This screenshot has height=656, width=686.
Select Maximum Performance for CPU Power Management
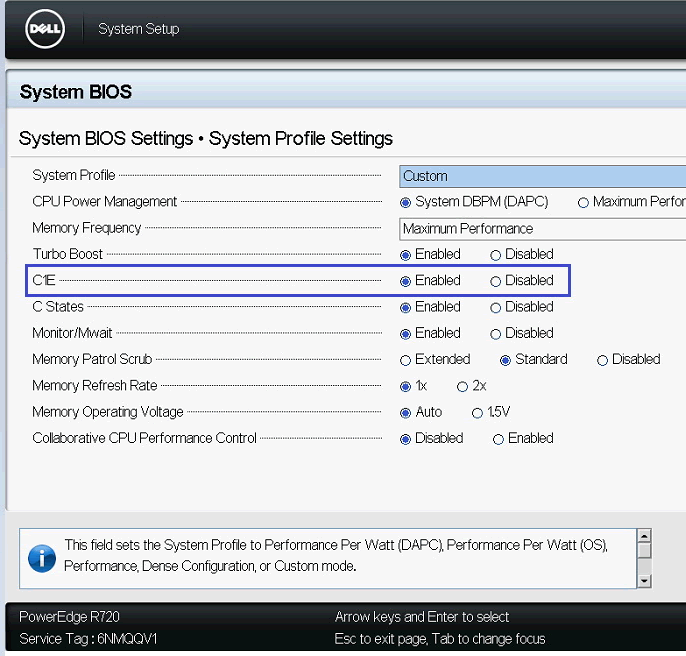583,203
